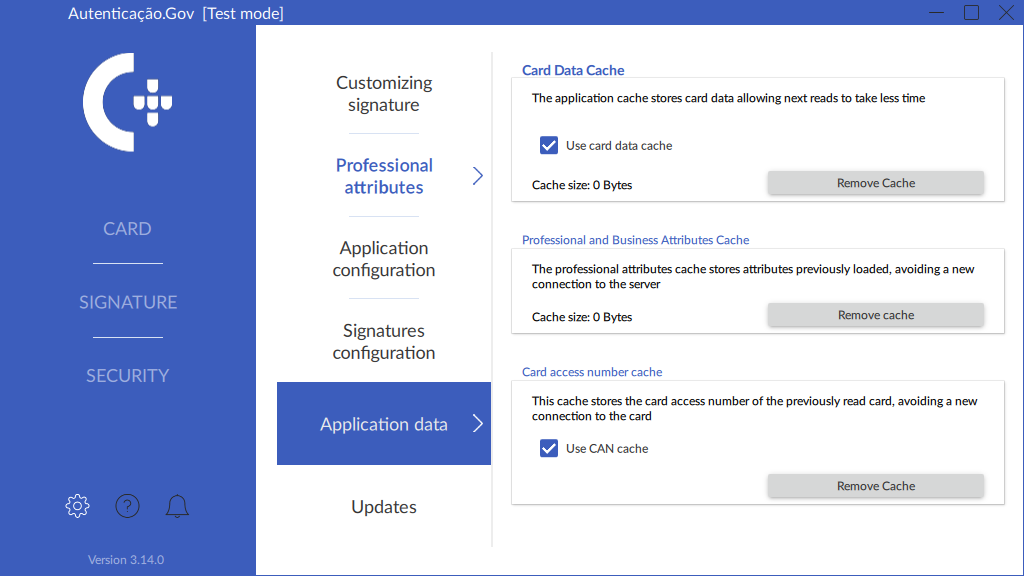Open the CARD menu section
The height and width of the screenshot is (576, 1024).
[x=128, y=229]
